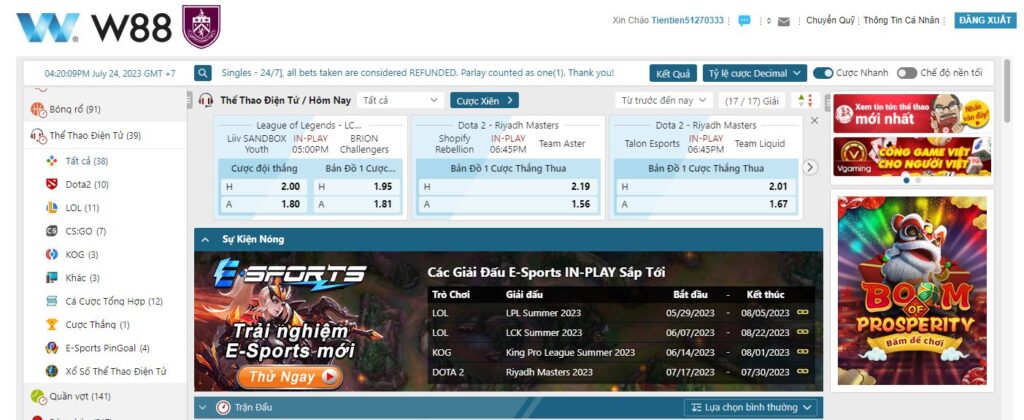Screen dimensions: 1024x420
Task: Bet odds 2.01 on Talon Esports
Action: (x=706, y=186)
